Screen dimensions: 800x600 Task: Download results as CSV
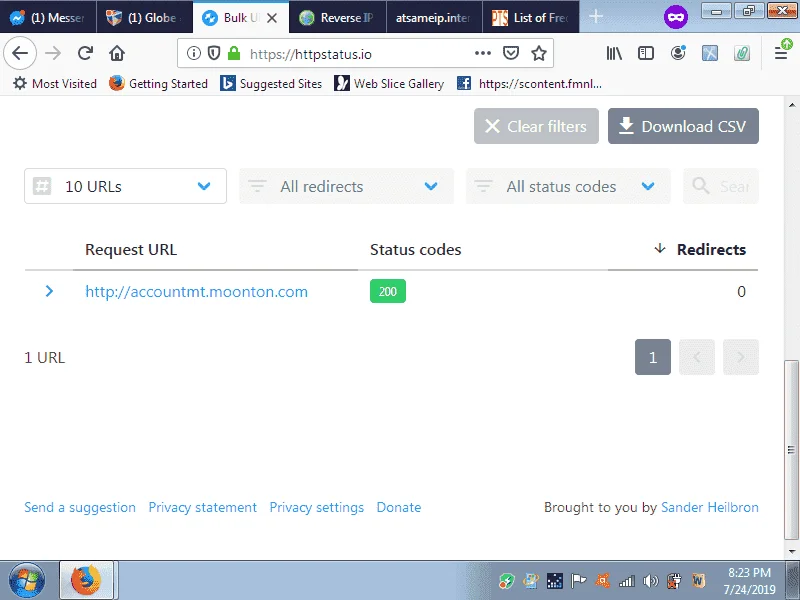[683, 126]
